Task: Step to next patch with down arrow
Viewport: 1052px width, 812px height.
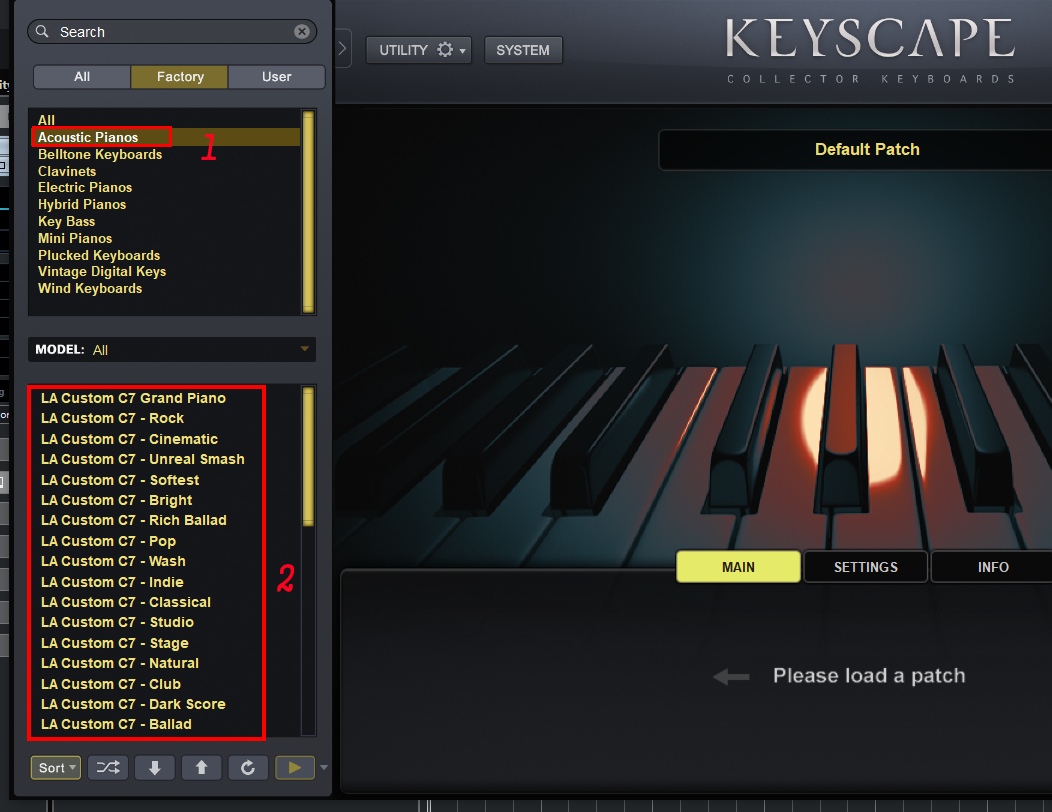Action: (154, 767)
